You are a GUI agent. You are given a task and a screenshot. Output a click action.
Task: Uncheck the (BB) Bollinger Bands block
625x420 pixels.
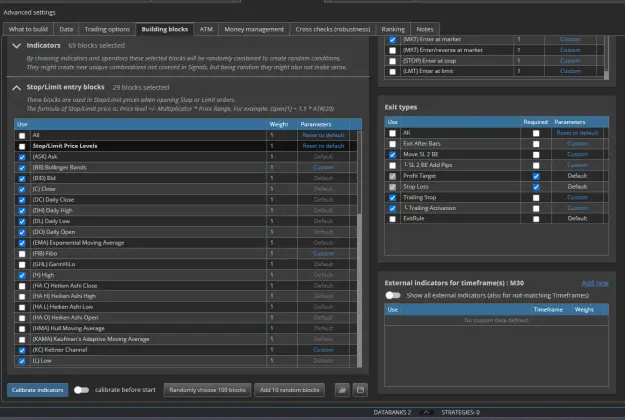click(x=22, y=168)
